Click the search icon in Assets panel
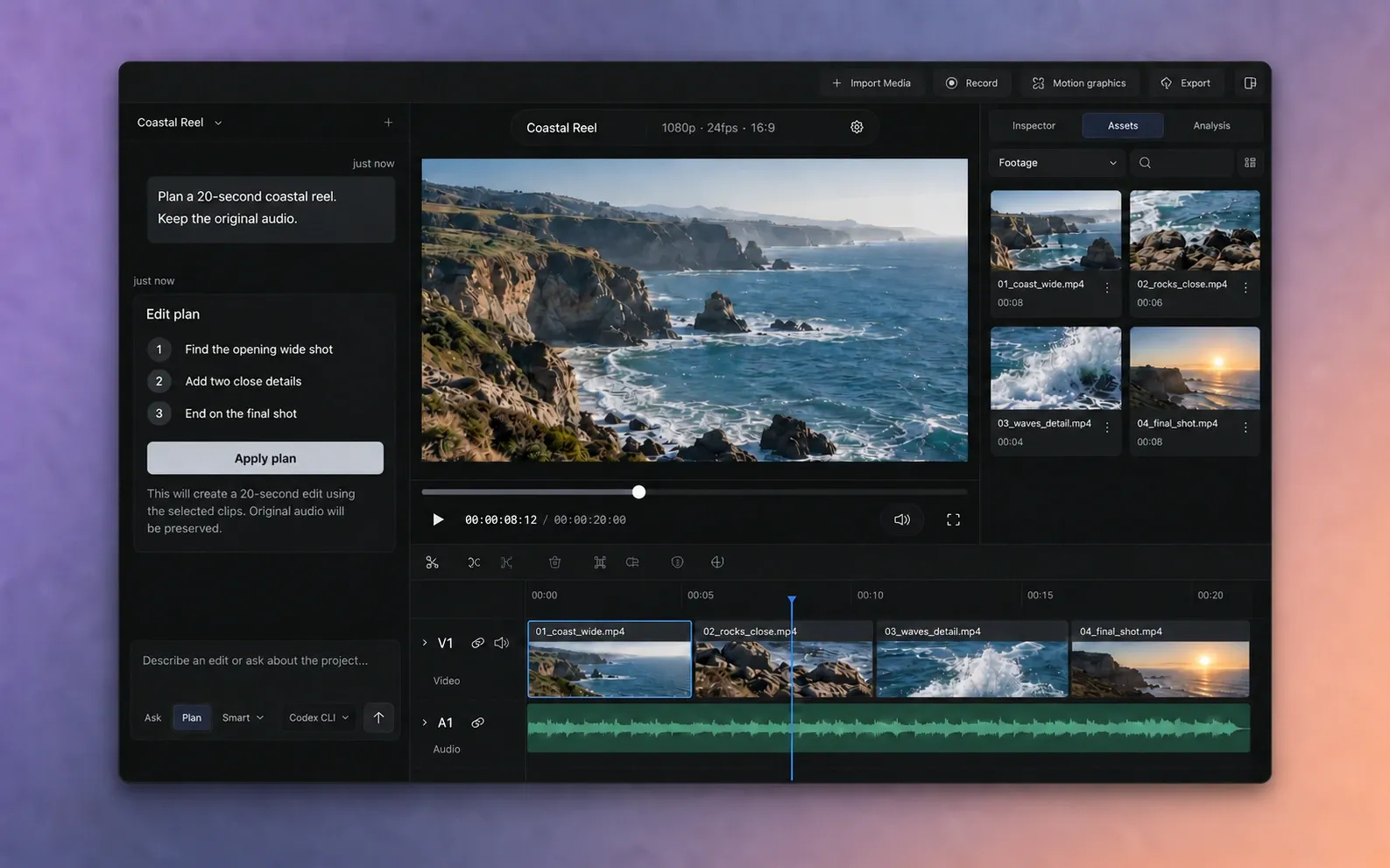1390x868 pixels. tap(1145, 163)
